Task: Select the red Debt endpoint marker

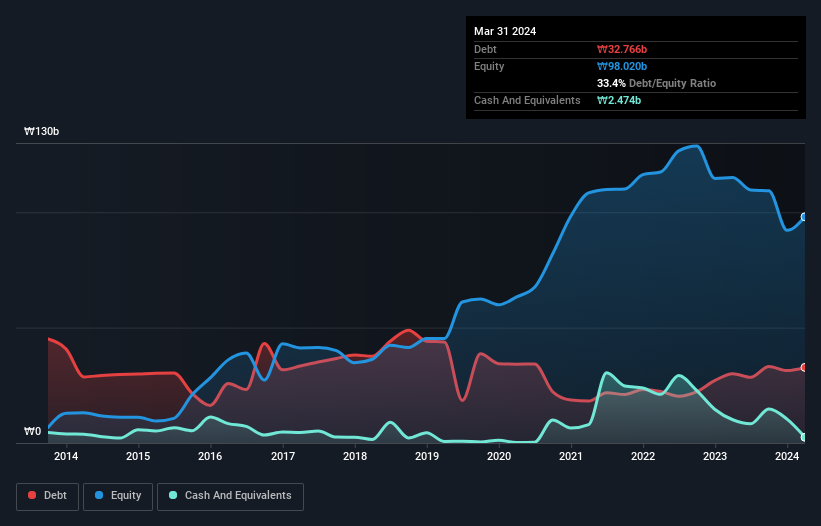Action: click(x=804, y=367)
